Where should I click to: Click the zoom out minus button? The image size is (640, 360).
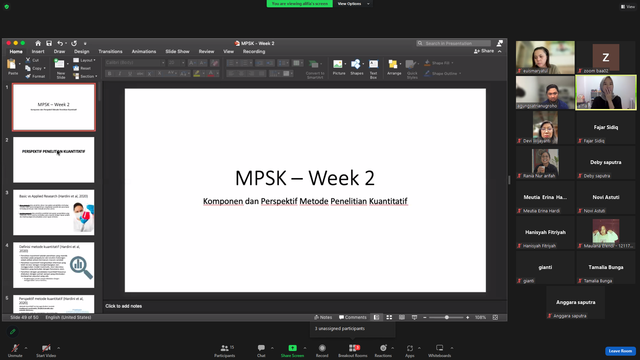[x=425, y=317]
